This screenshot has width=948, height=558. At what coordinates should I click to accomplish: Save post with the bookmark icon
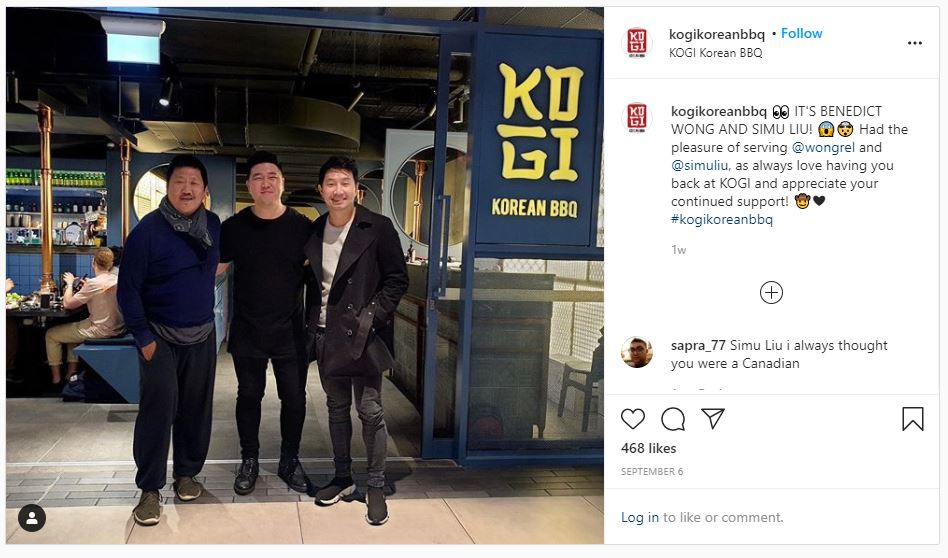(x=912, y=418)
